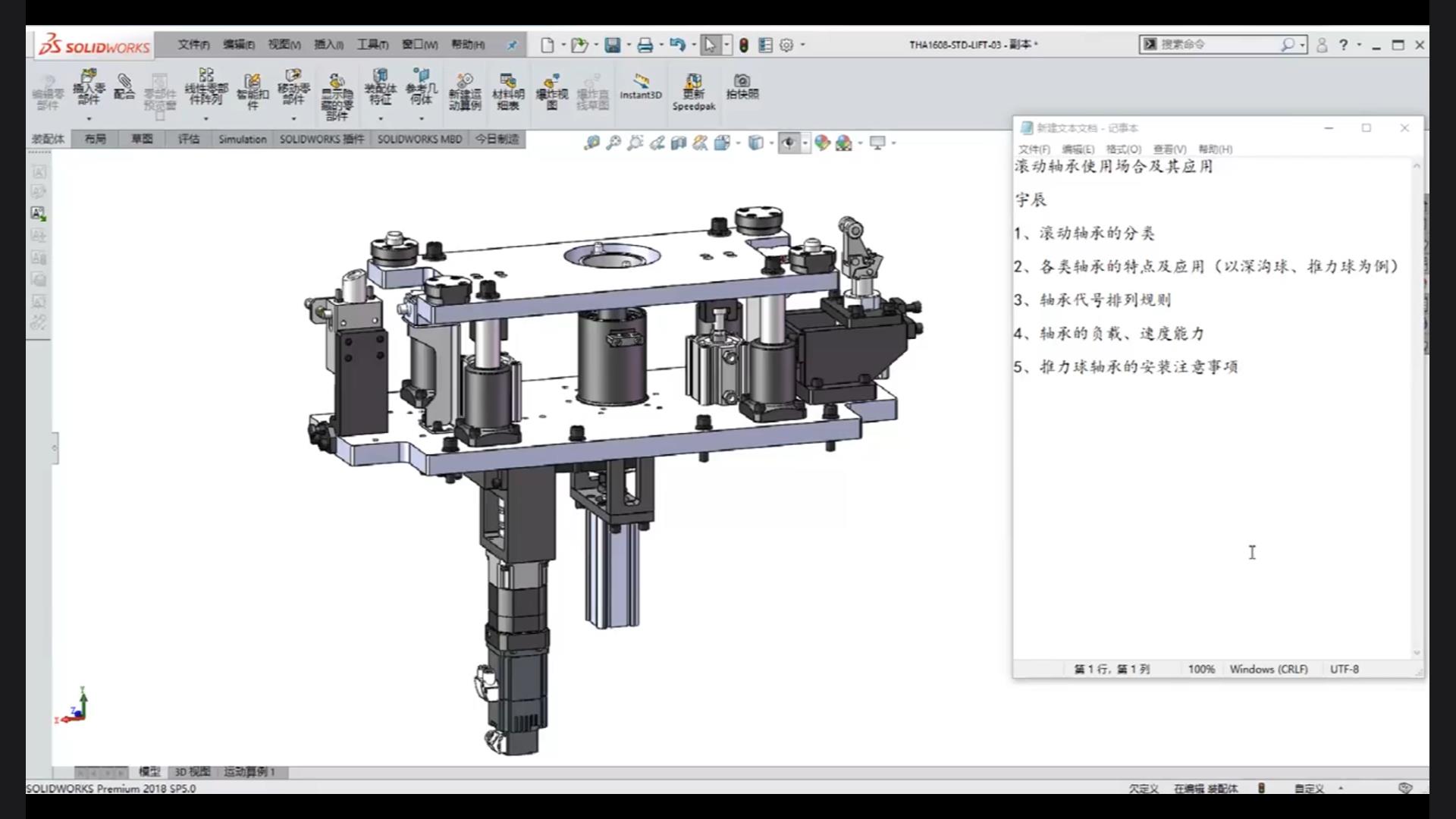
Task: Click the Exploded View (爆炸视图) tool
Action: tap(552, 92)
